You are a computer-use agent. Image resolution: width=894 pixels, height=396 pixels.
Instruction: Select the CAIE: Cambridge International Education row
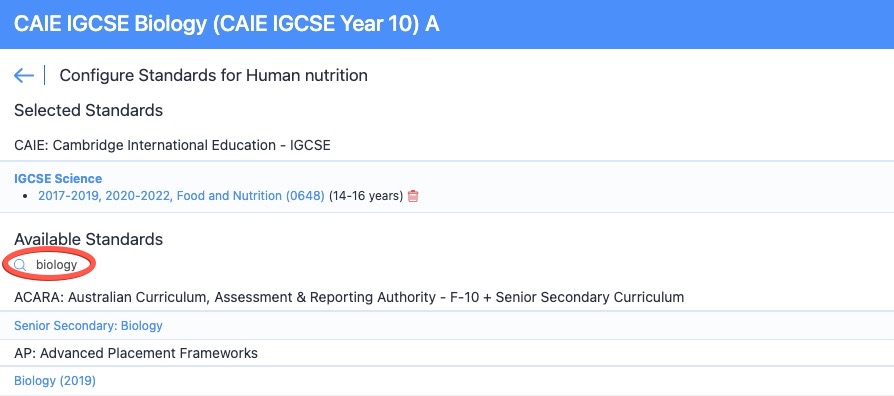447,145
